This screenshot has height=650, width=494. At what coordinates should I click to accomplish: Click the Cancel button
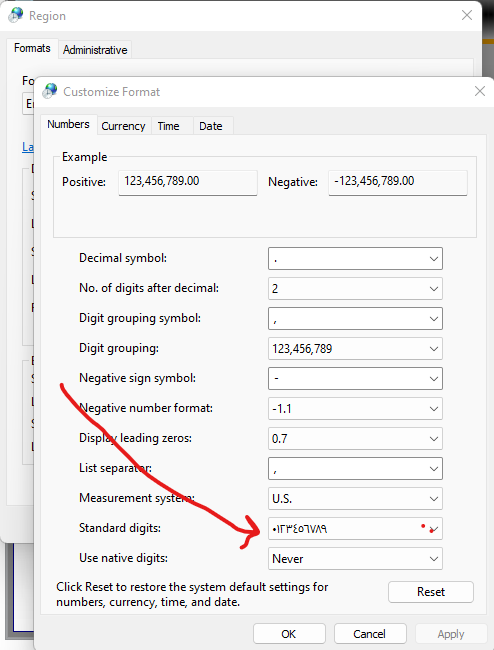pyautogui.click(x=370, y=634)
